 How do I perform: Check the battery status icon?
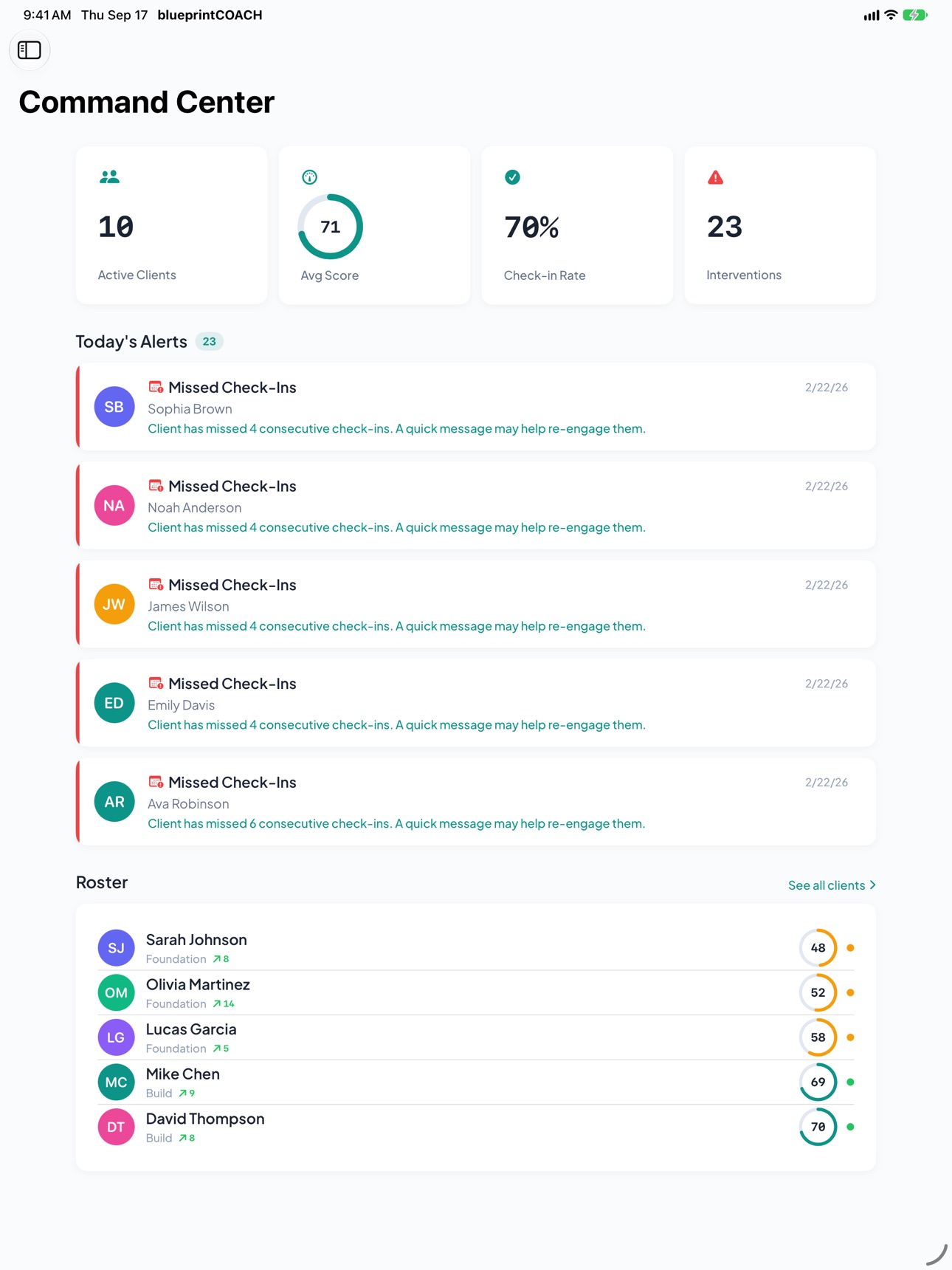915,15
